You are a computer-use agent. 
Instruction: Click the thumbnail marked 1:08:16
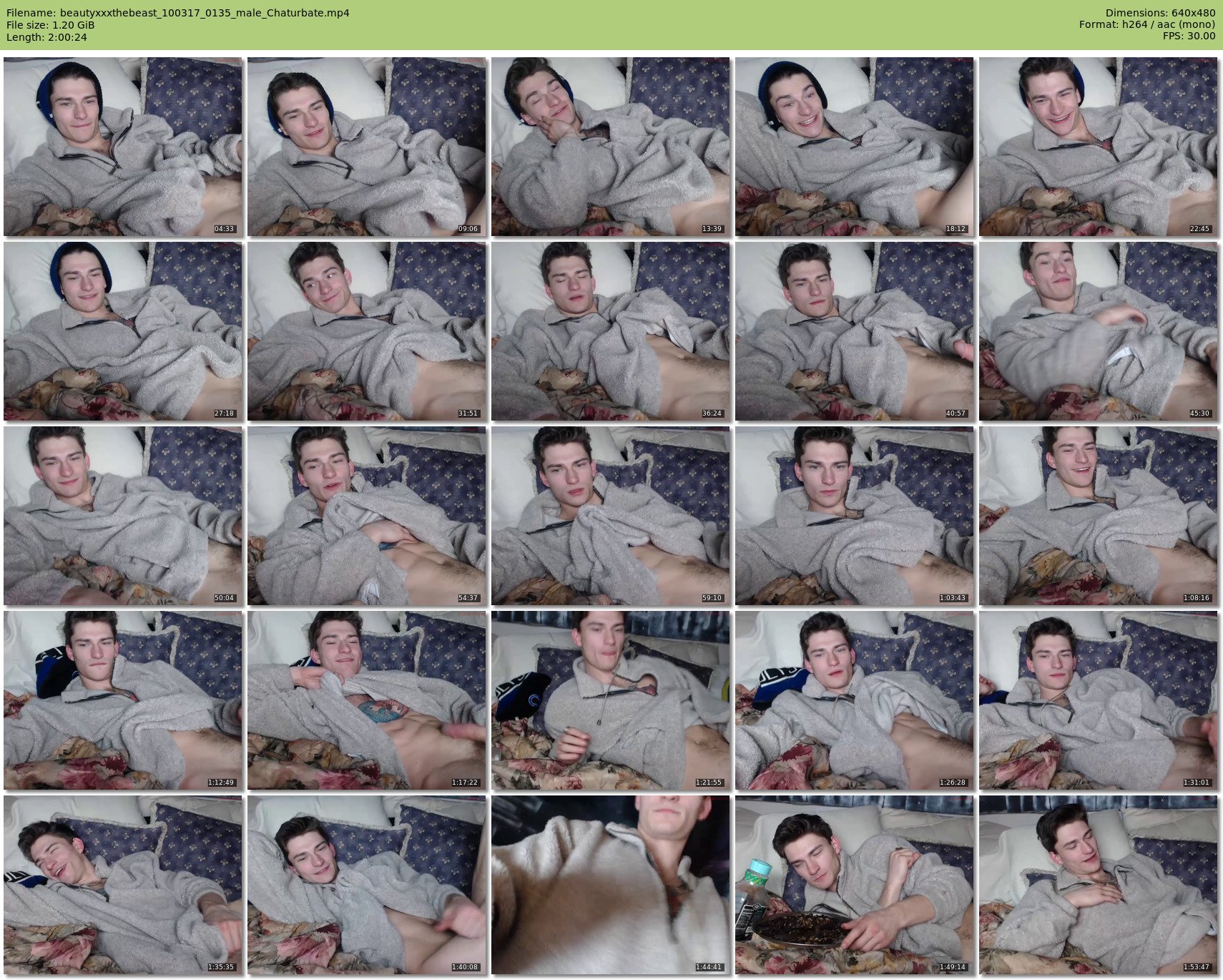(x=1098, y=516)
